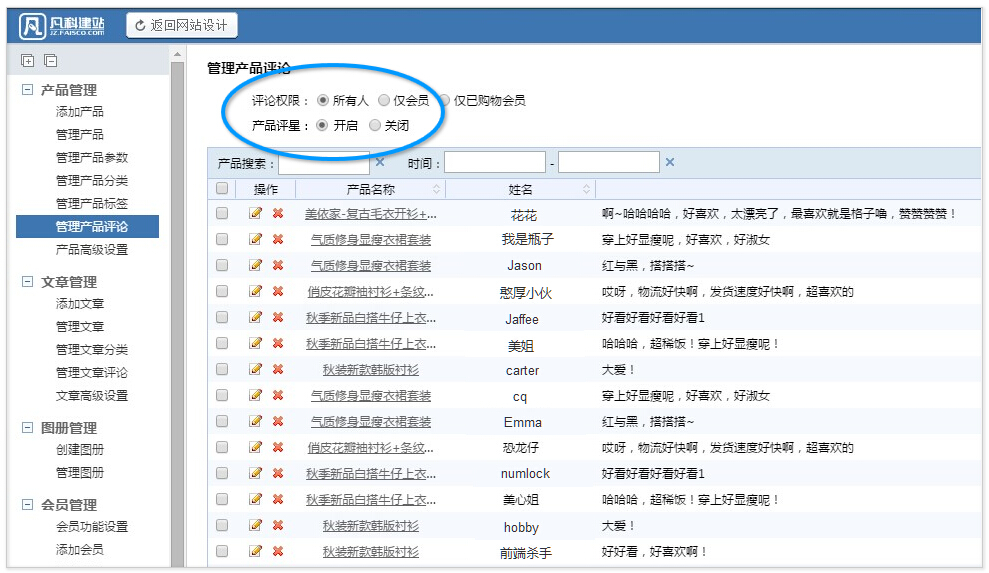Click the red delete icon for Jason's comment
The image size is (989, 573).
coord(278,265)
